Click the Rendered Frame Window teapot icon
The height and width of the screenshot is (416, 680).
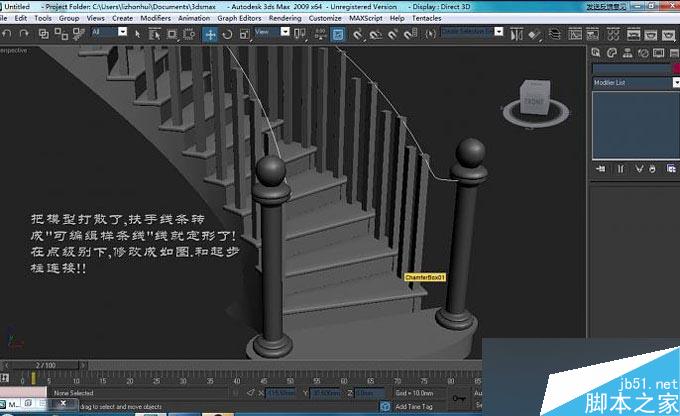click(x=651, y=34)
